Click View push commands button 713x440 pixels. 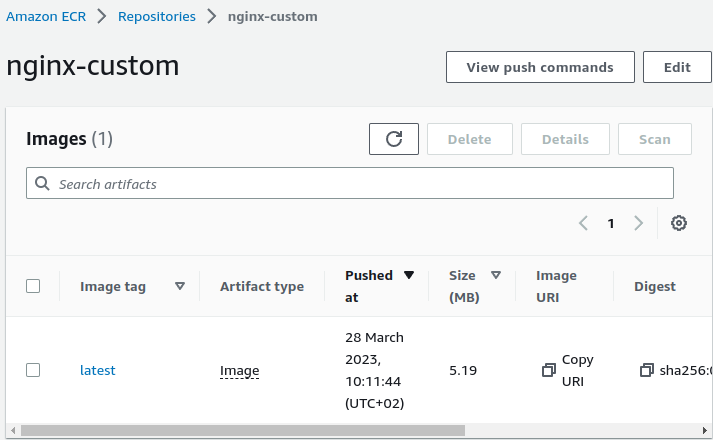coord(540,67)
